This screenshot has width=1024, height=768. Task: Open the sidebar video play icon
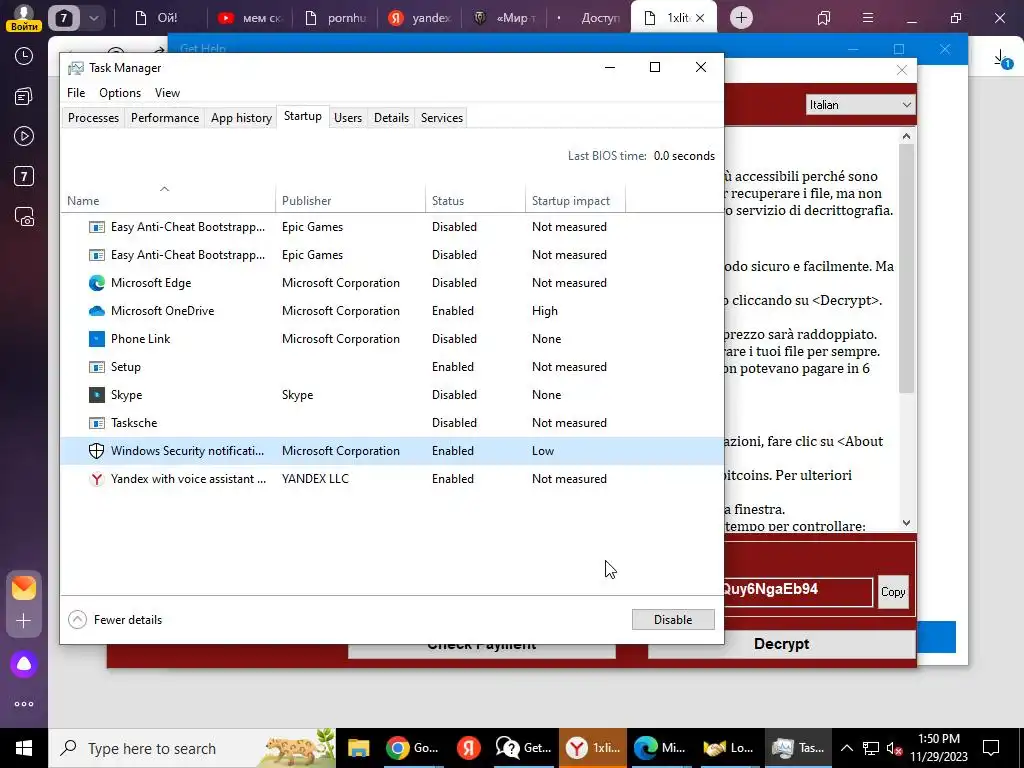pyautogui.click(x=24, y=136)
